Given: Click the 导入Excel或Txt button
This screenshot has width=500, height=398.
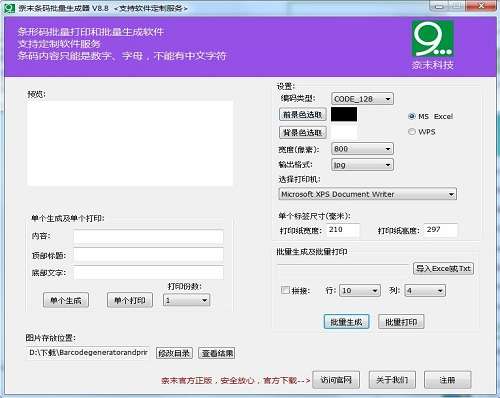Looking at the screenshot, I should (443, 268).
